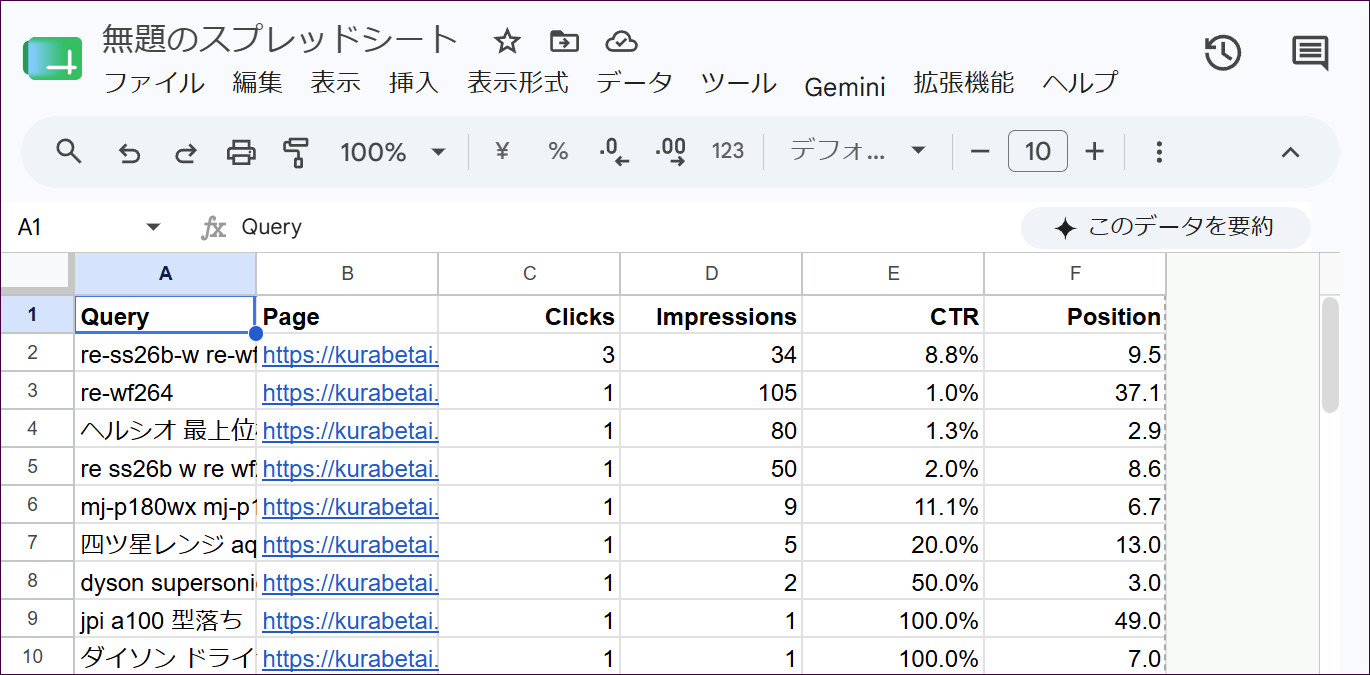Image resolution: width=1370 pixels, height=675 pixels.
Task: Open the kurabetai link in row 6
Action: click(350, 506)
